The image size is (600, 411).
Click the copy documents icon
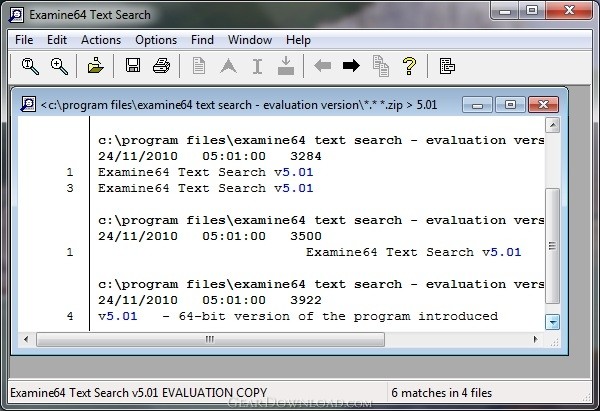pos(380,66)
